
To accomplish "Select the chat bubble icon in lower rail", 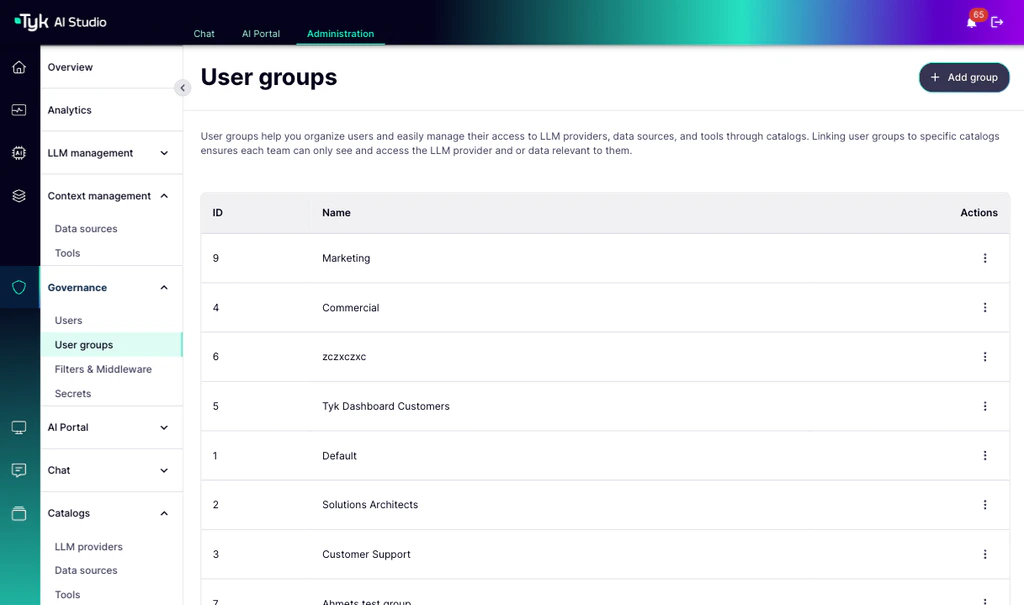I will coord(18,470).
